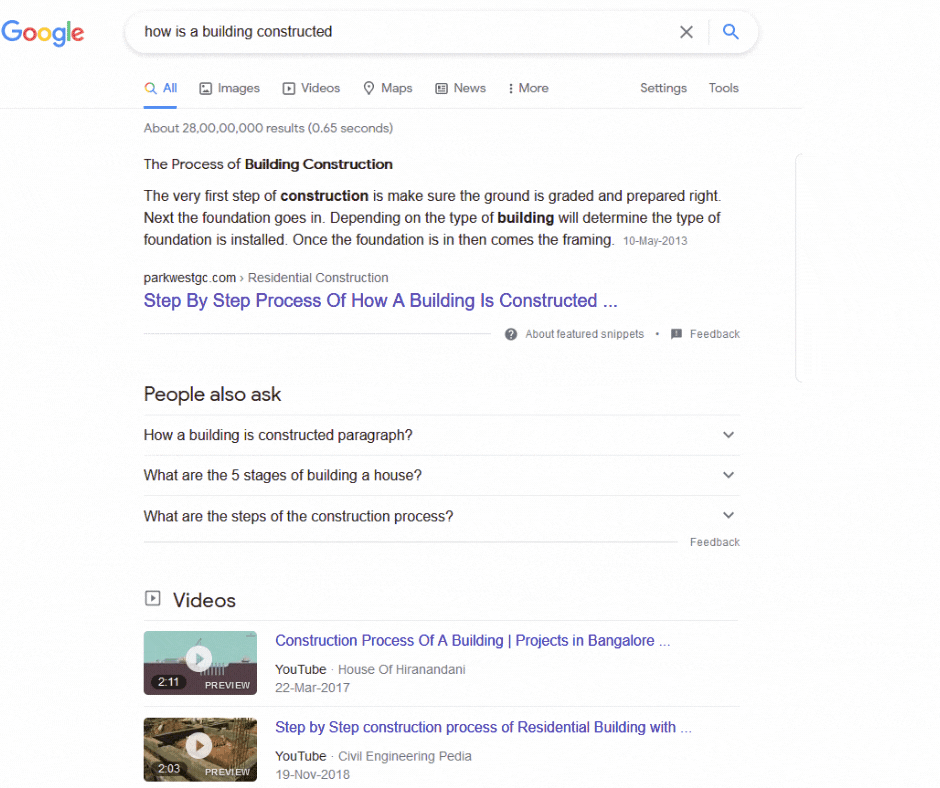Click the News icon in the search tabs
Screen dimensions: 940x788
(440, 88)
